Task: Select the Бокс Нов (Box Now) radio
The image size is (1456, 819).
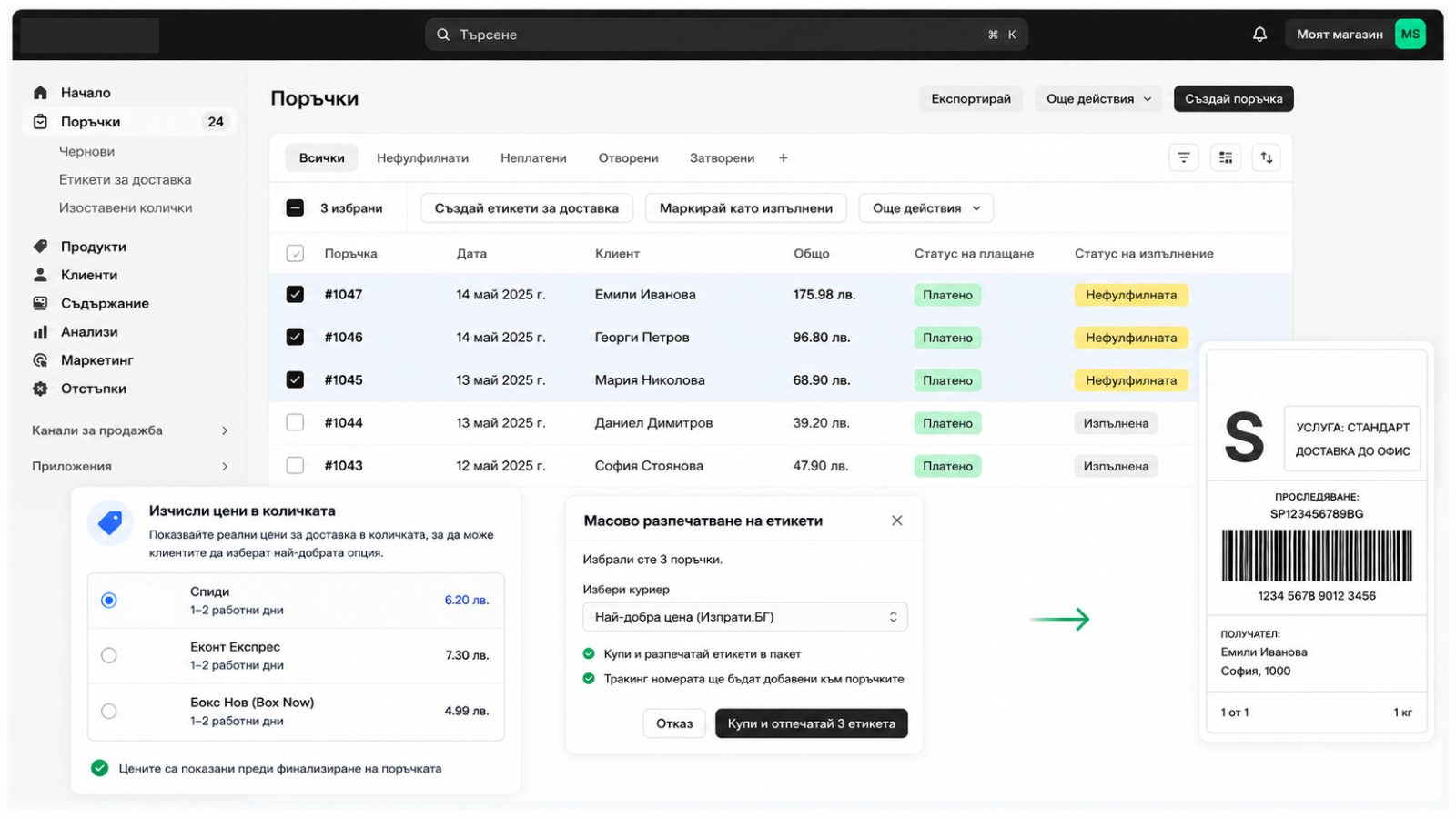Action: [x=109, y=711]
